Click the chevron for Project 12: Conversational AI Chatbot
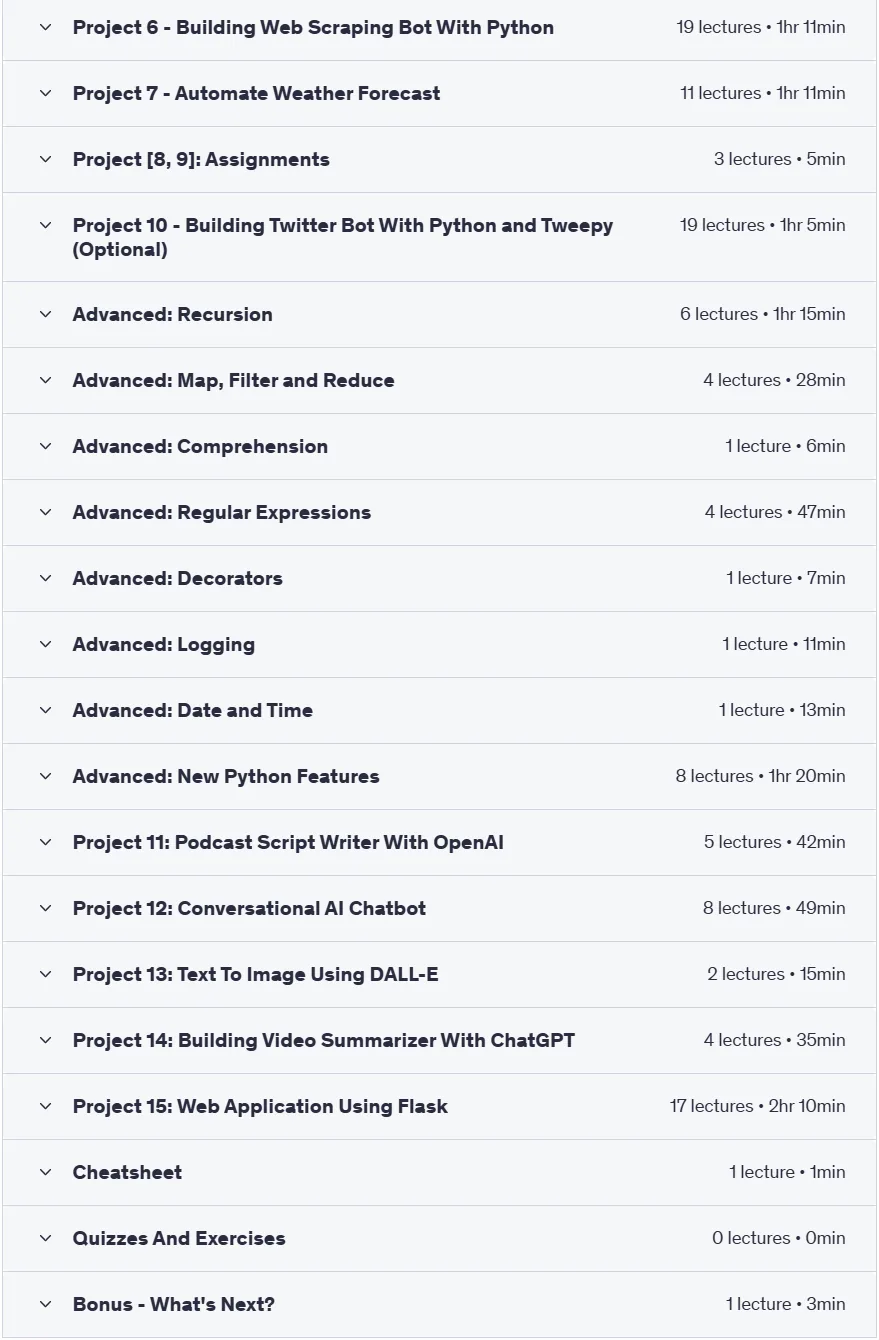The height and width of the screenshot is (1340, 879). point(45,909)
